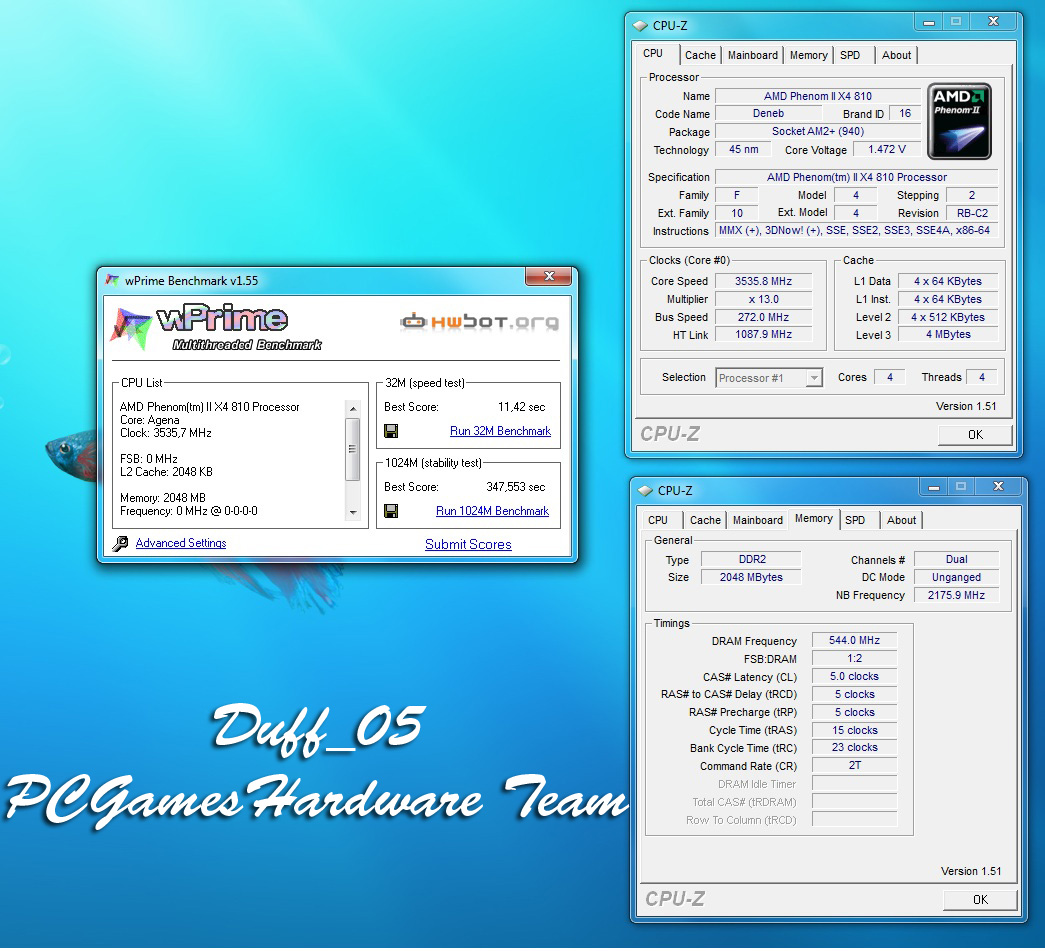Open SPD tab in upper CPU-Z window
The width and height of the screenshot is (1045, 951).
(x=850, y=55)
